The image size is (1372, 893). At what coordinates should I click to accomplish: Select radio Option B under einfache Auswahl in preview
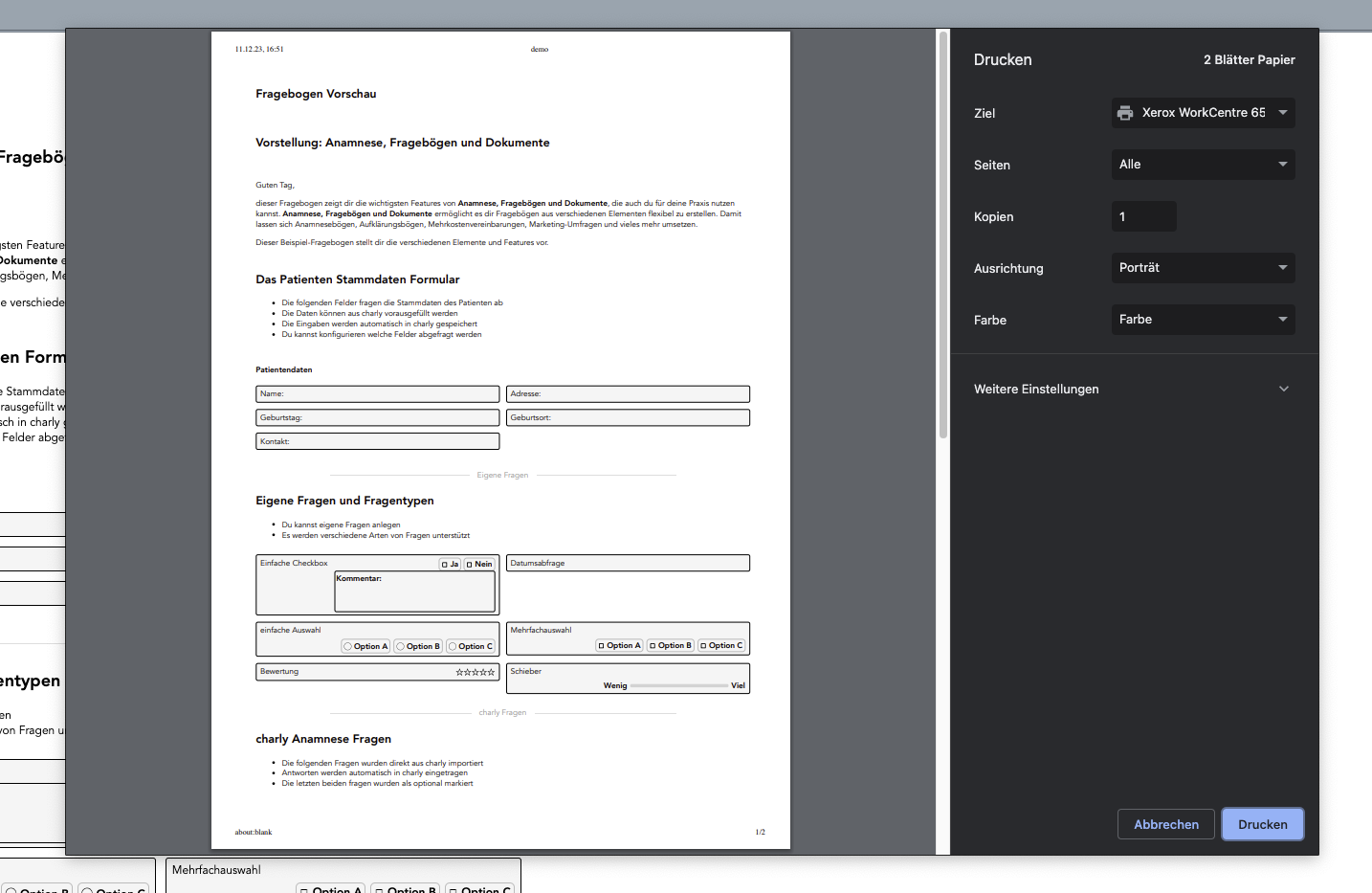[x=401, y=647]
